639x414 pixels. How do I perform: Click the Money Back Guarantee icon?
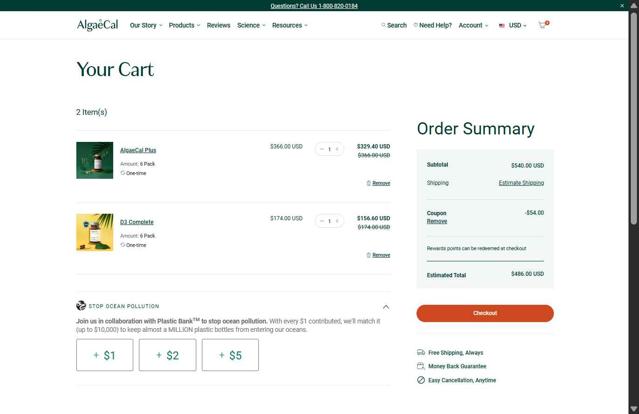click(421, 366)
